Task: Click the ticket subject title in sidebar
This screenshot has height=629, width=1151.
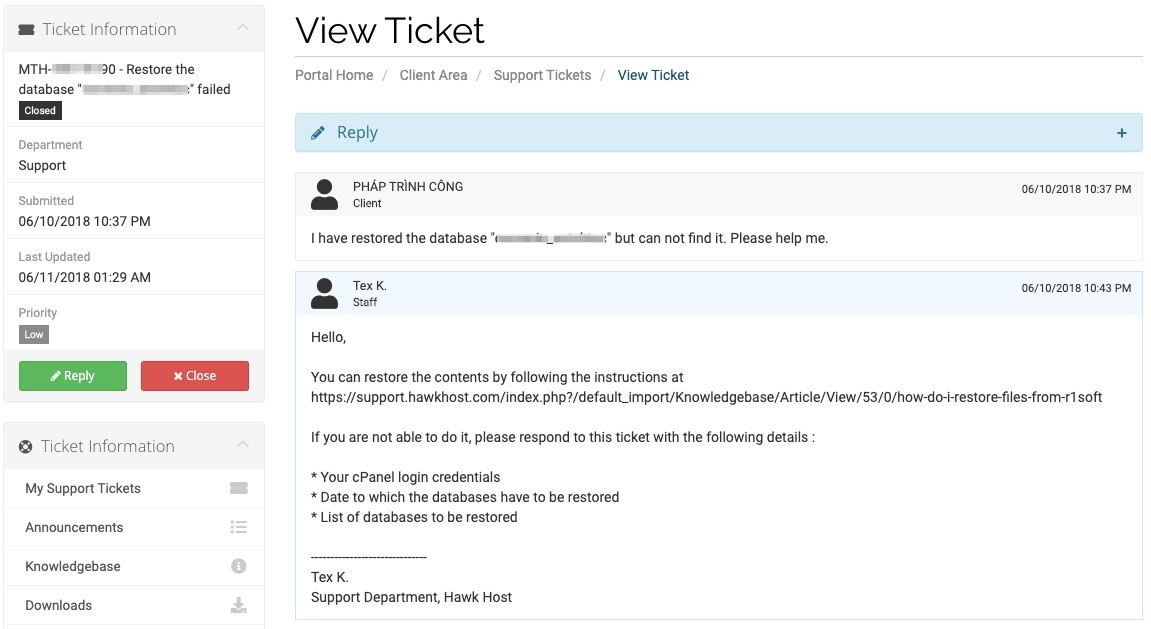Action: point(125,79)
